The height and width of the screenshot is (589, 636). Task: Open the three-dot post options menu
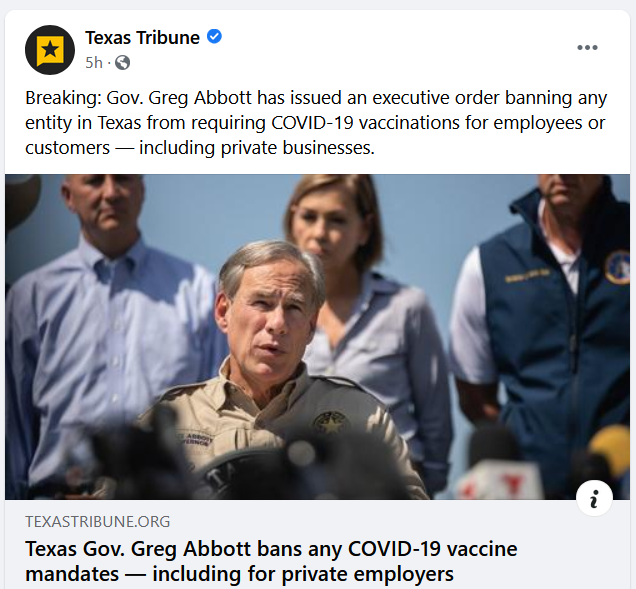[x=587, y=48]
